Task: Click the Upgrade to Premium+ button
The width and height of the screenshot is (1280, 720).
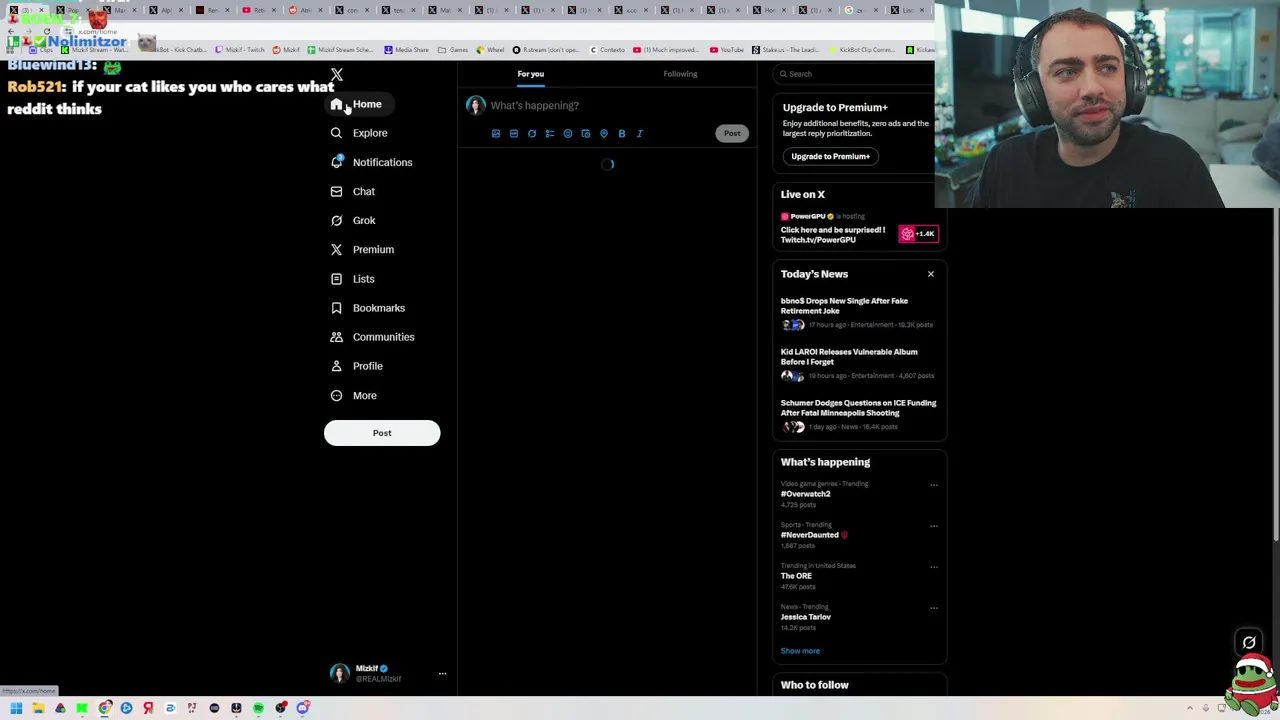Action: (831, 156)
